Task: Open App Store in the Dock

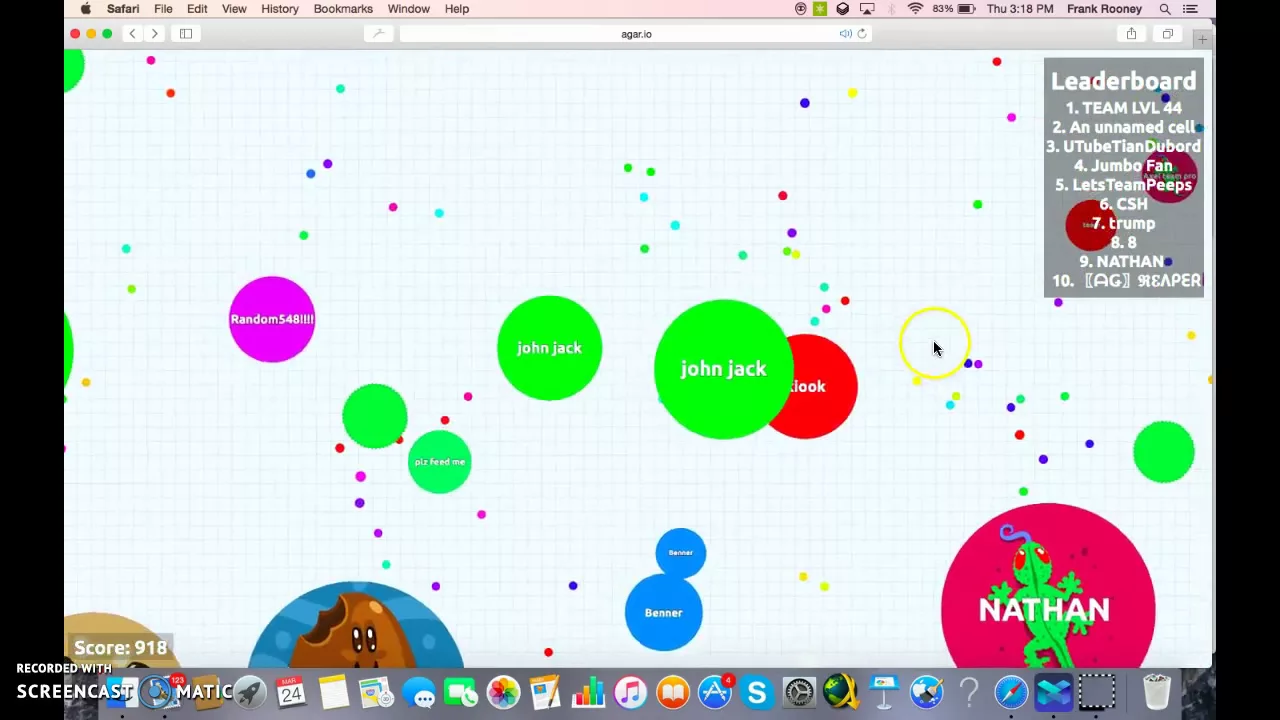Action: click(x=715, y=692)
